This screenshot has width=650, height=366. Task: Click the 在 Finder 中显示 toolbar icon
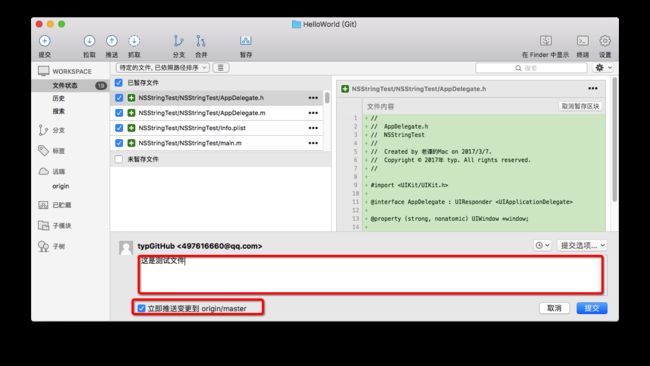pyautogui.click(x=546, y=41)
